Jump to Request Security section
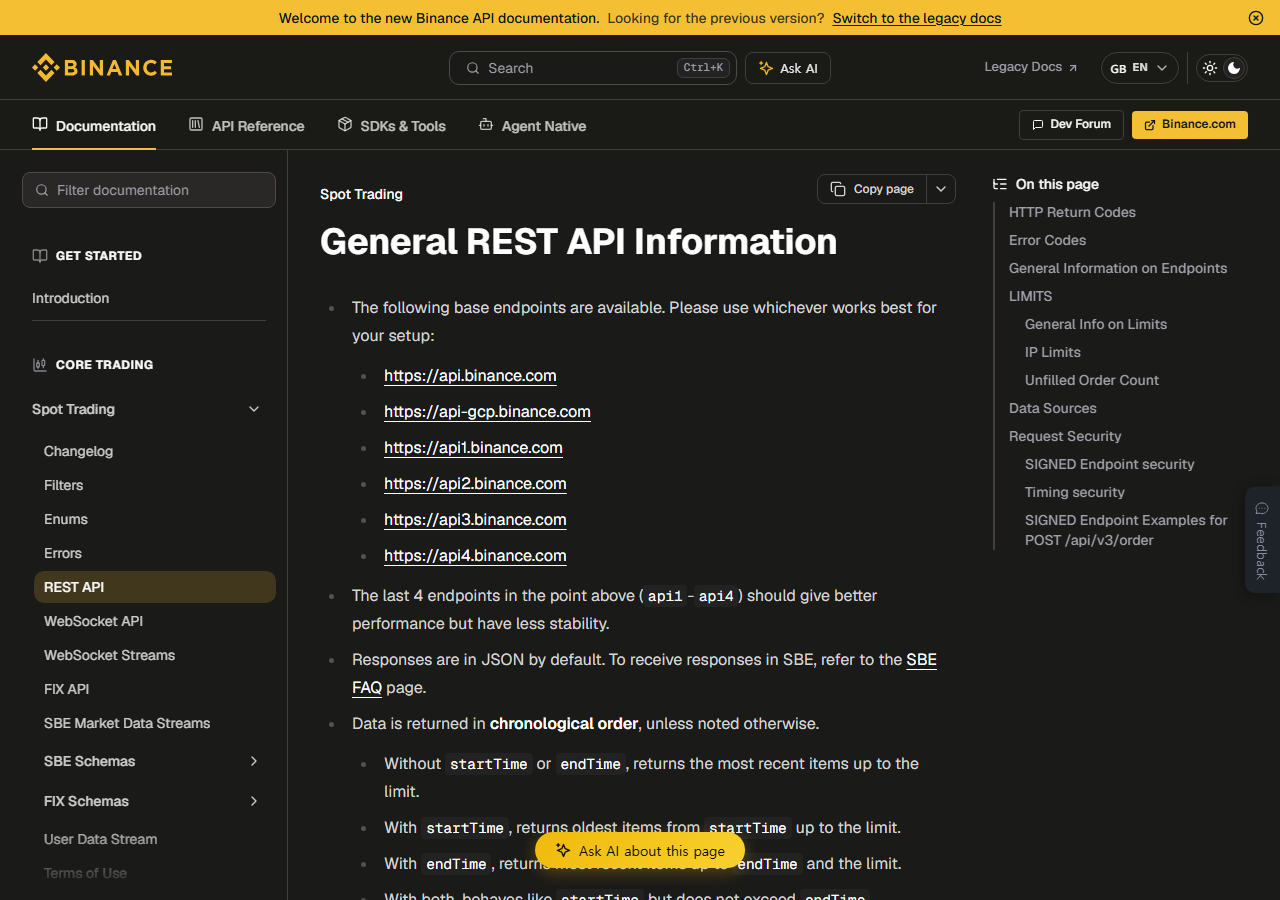 click(1065, 436)
